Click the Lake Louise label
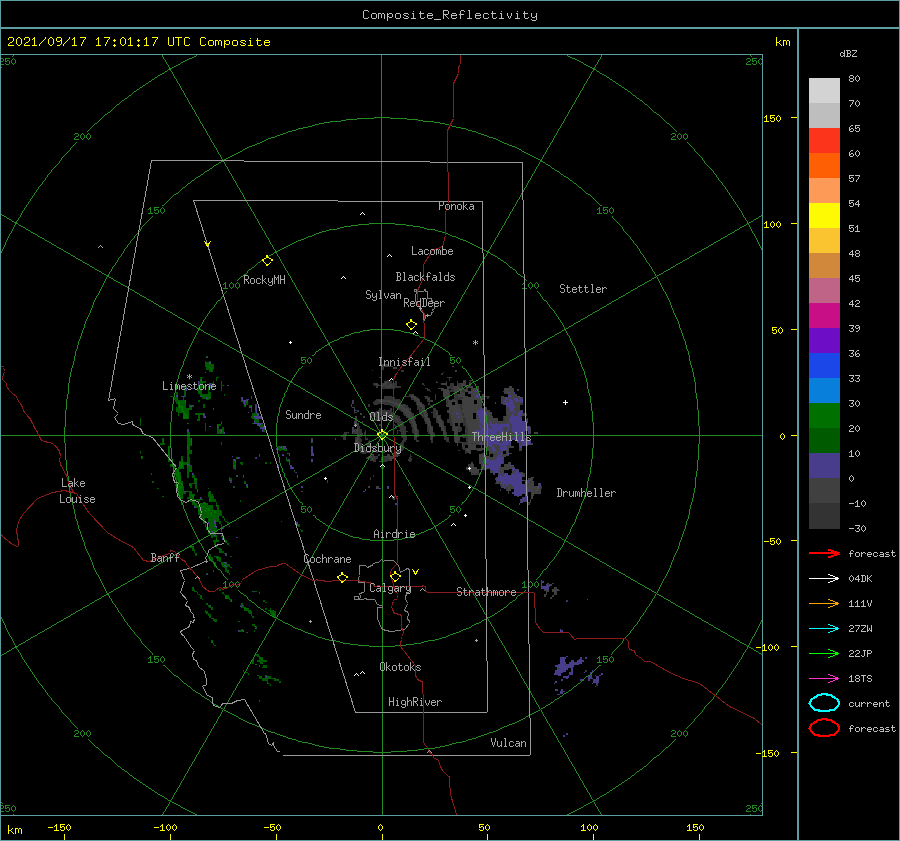This screenshot has width=900, height=841. [x=77, y=491]
